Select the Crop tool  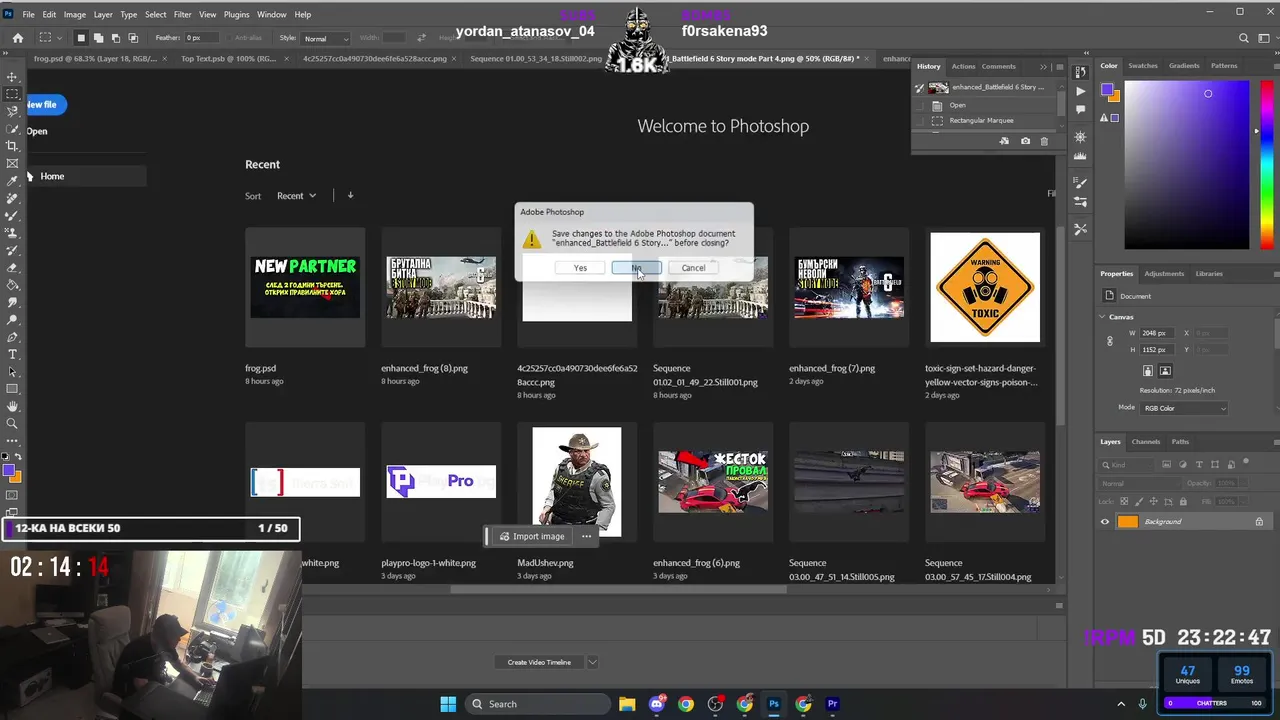pyautogui.click(x=12, y=146)
